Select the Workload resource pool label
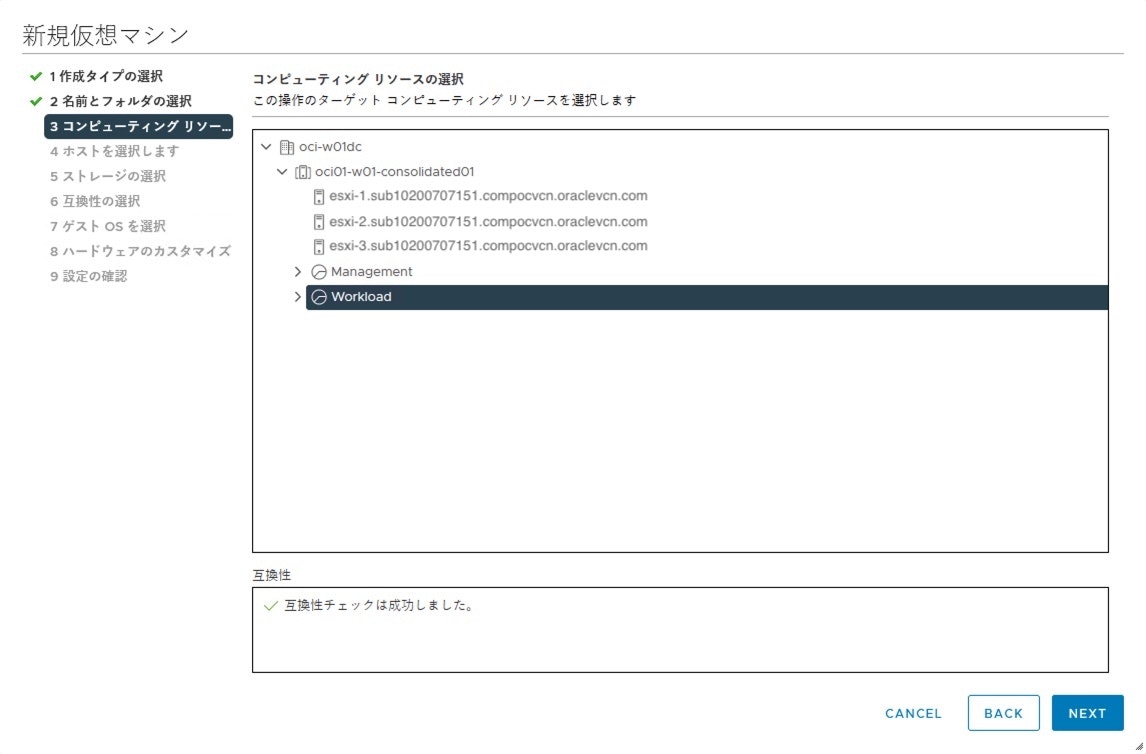Viewport: 1146px width, 754px height. 361,297
